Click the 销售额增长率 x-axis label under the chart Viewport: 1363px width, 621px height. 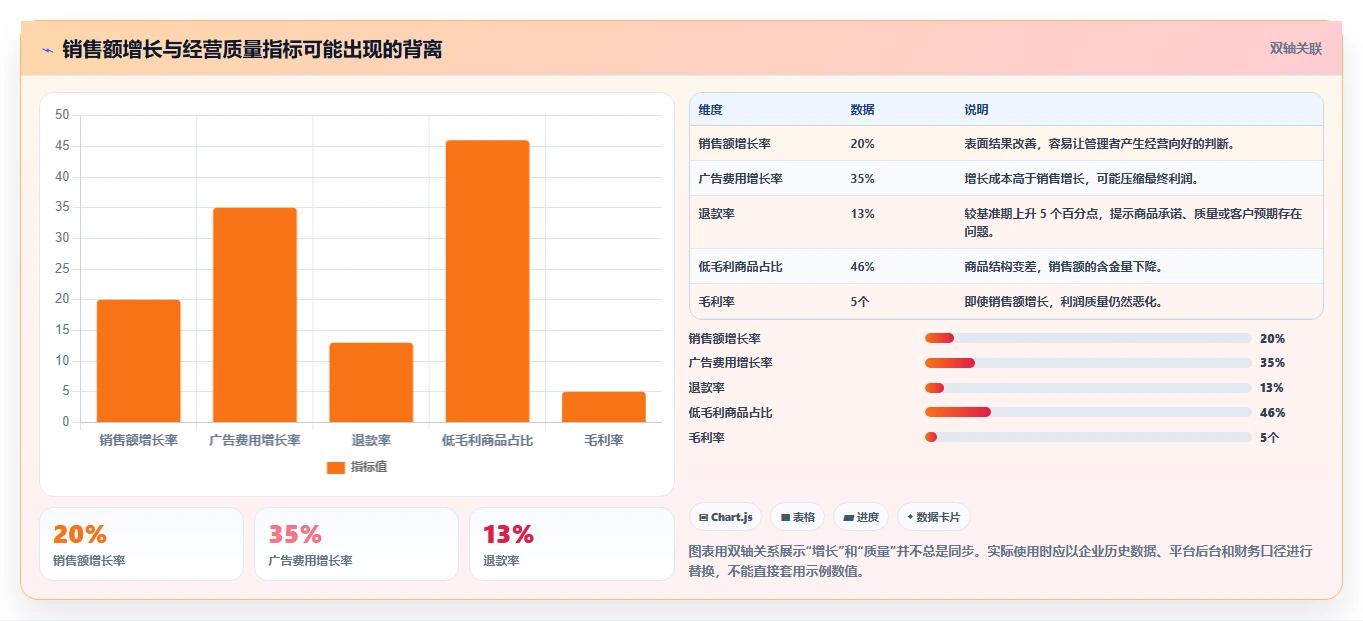tap(138, 440)
